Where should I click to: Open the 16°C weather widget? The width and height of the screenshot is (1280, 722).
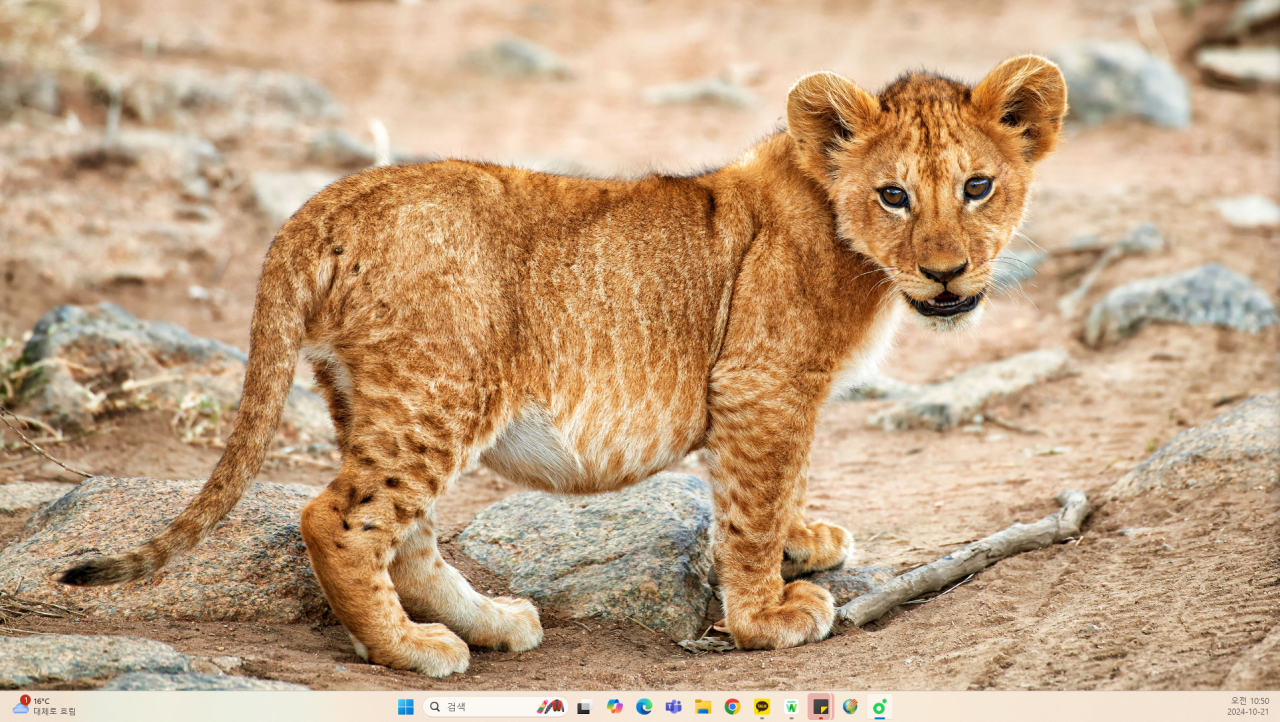click(x=45, y=707)
